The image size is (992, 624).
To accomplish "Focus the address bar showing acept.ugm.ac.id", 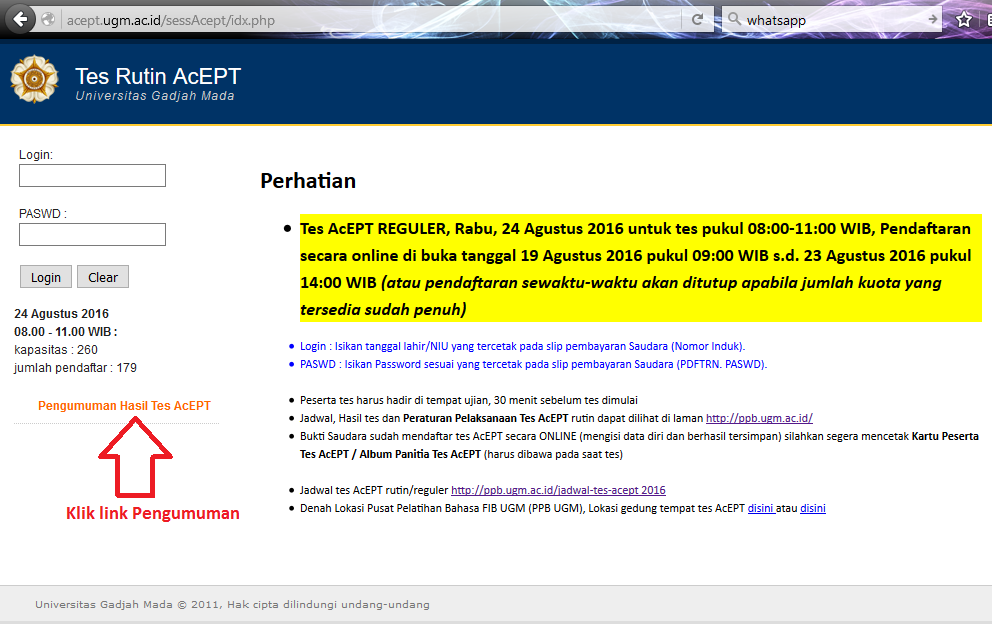I will coord(371,20).
